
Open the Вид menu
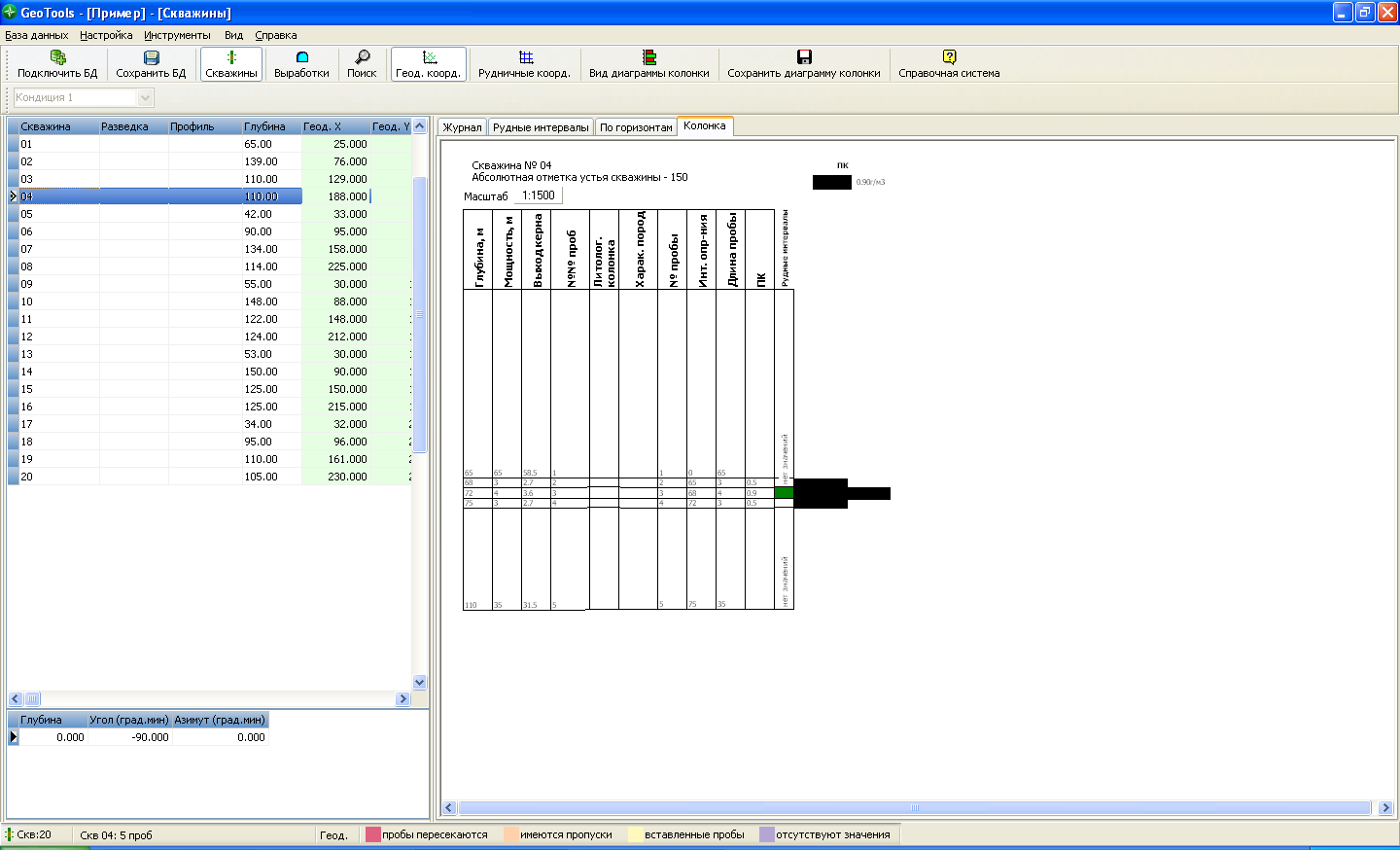pos(233,35)
